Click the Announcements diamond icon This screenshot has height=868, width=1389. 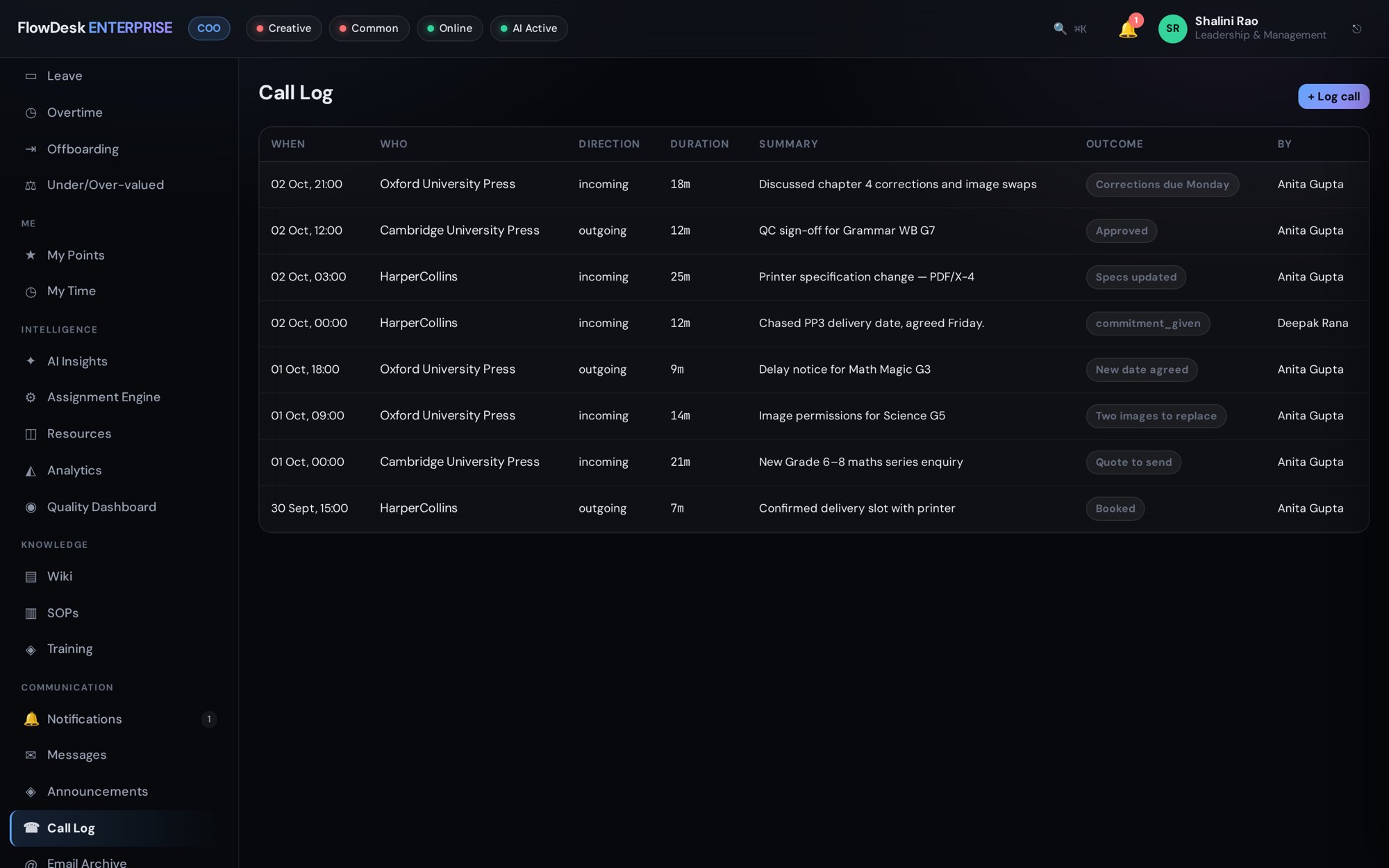pos(31,792)
